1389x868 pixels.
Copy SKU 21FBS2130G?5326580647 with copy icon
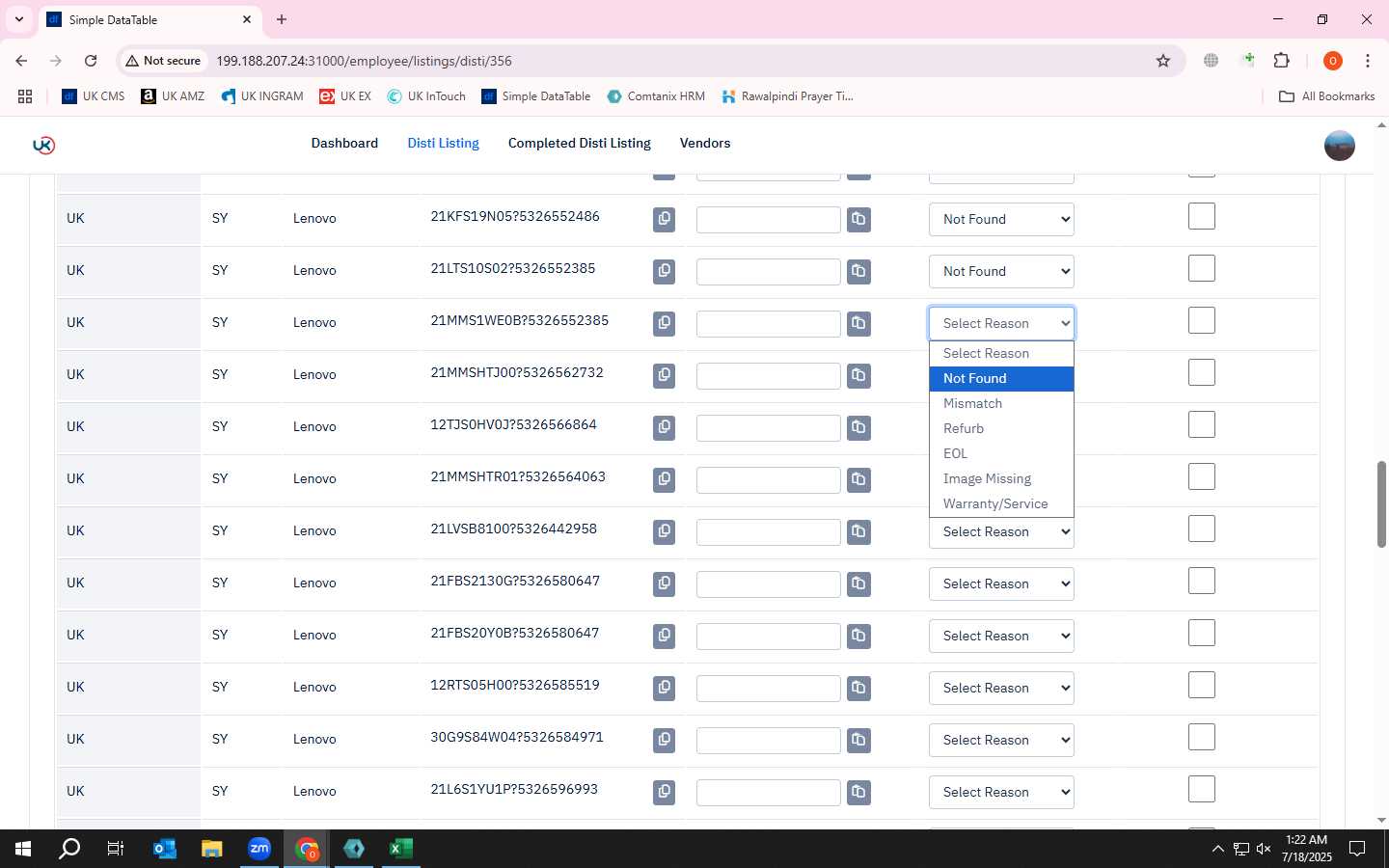(x=664, y=583)
